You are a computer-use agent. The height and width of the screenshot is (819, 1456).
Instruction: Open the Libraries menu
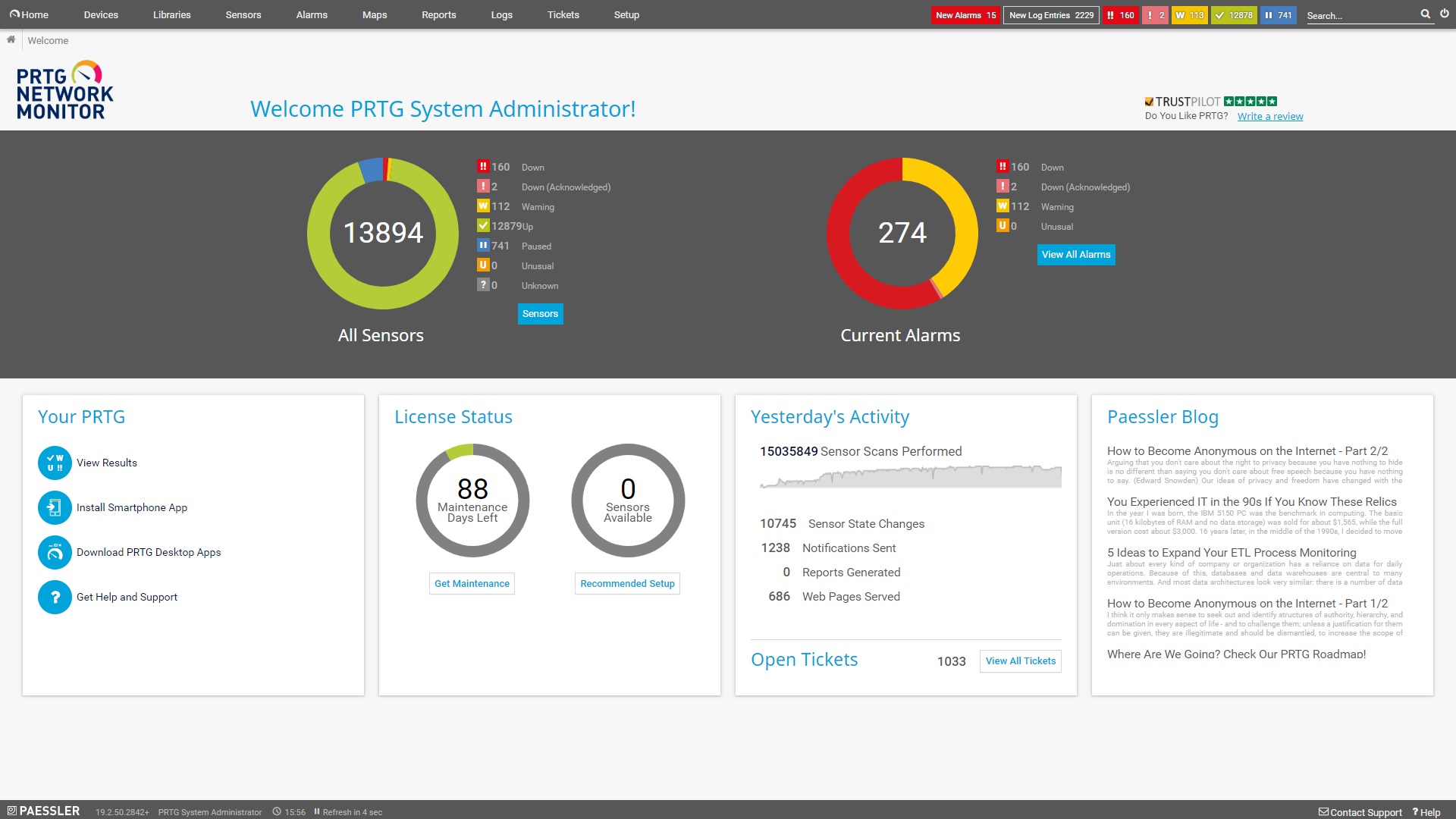click(x=172, y=14)
